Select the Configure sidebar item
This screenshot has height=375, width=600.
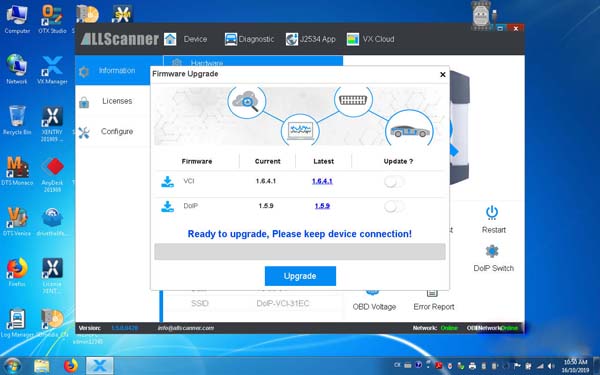[113, 131]
